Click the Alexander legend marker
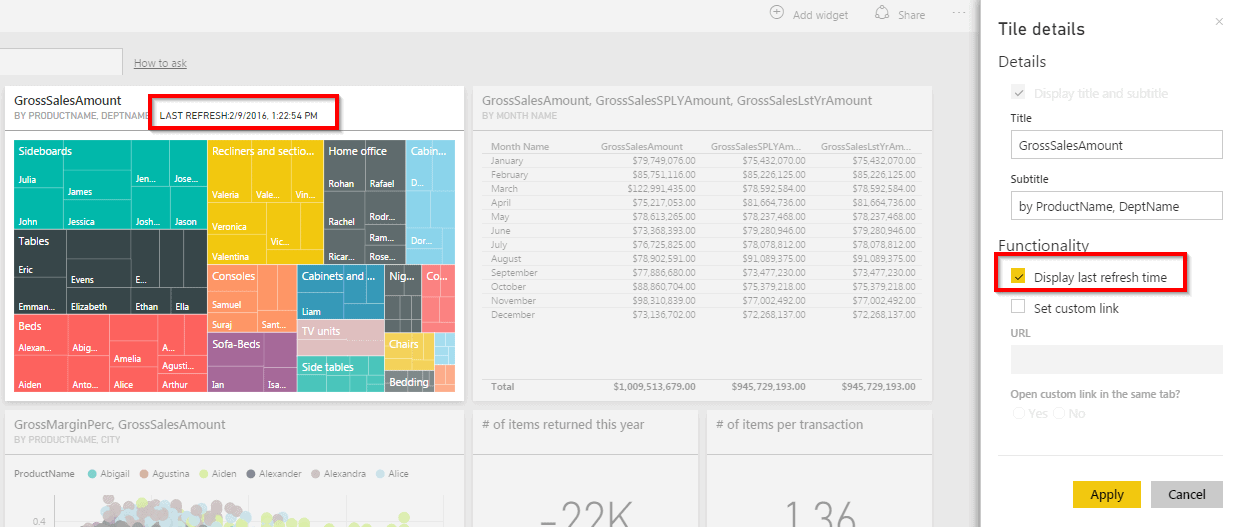This screenshot has width=1237, height=527. tap(251, 474)
